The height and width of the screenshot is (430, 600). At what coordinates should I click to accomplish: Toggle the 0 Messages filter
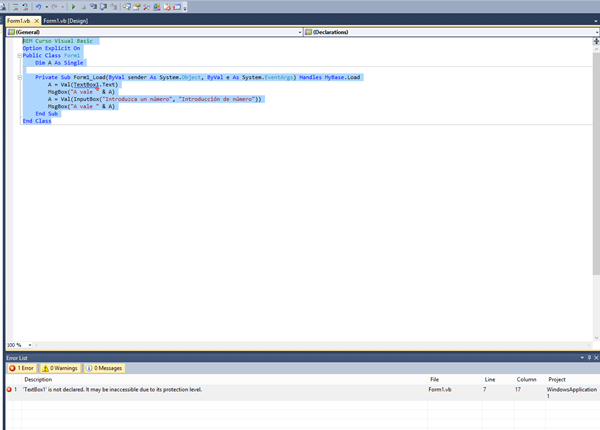coord(104,368)
